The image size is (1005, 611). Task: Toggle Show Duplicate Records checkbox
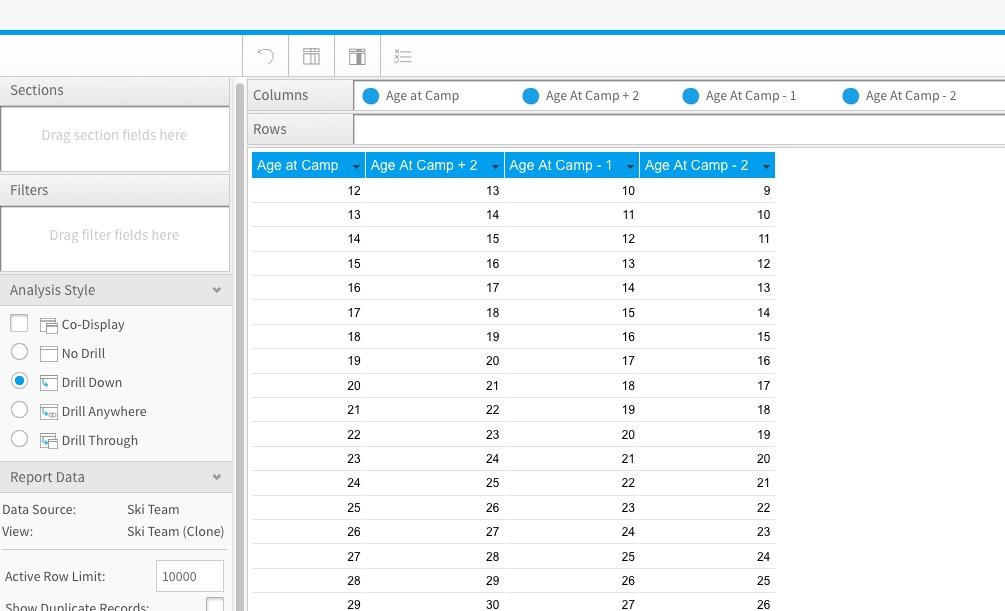215,605
